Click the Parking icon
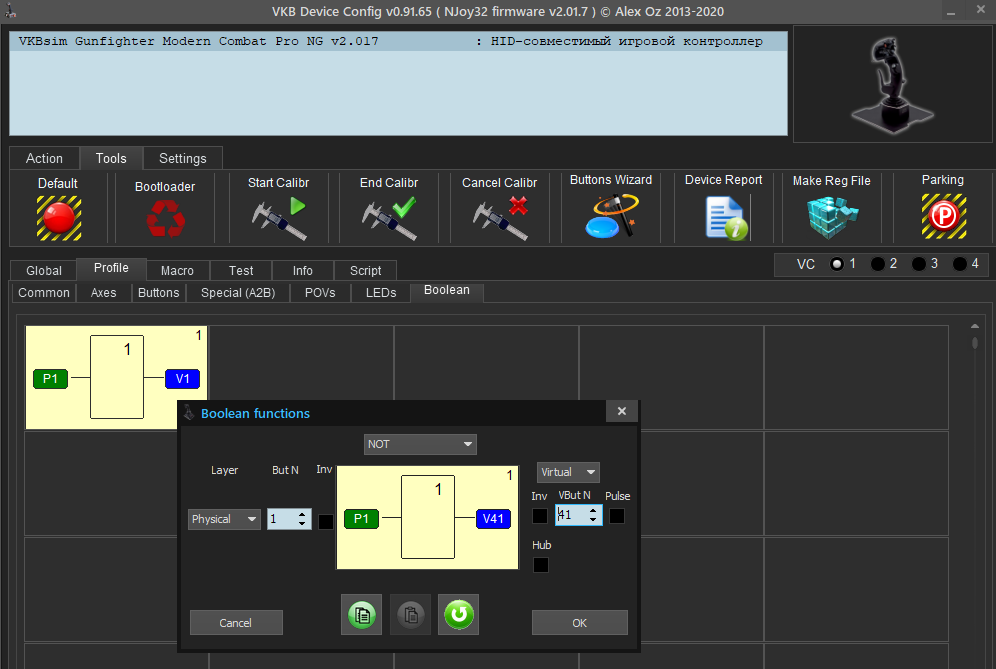This screenshot has width=996, height=669. point(944,217)
